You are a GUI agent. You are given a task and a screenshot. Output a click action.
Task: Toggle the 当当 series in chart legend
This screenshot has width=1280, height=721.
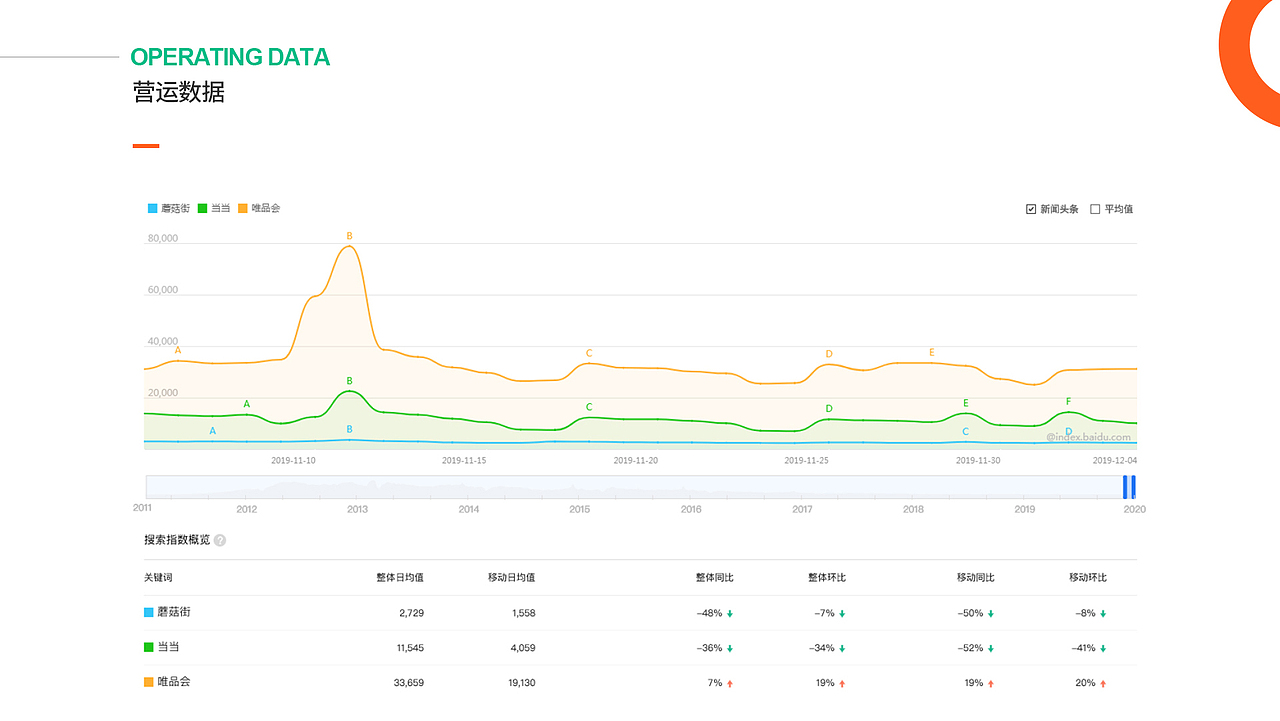[214, 208]
